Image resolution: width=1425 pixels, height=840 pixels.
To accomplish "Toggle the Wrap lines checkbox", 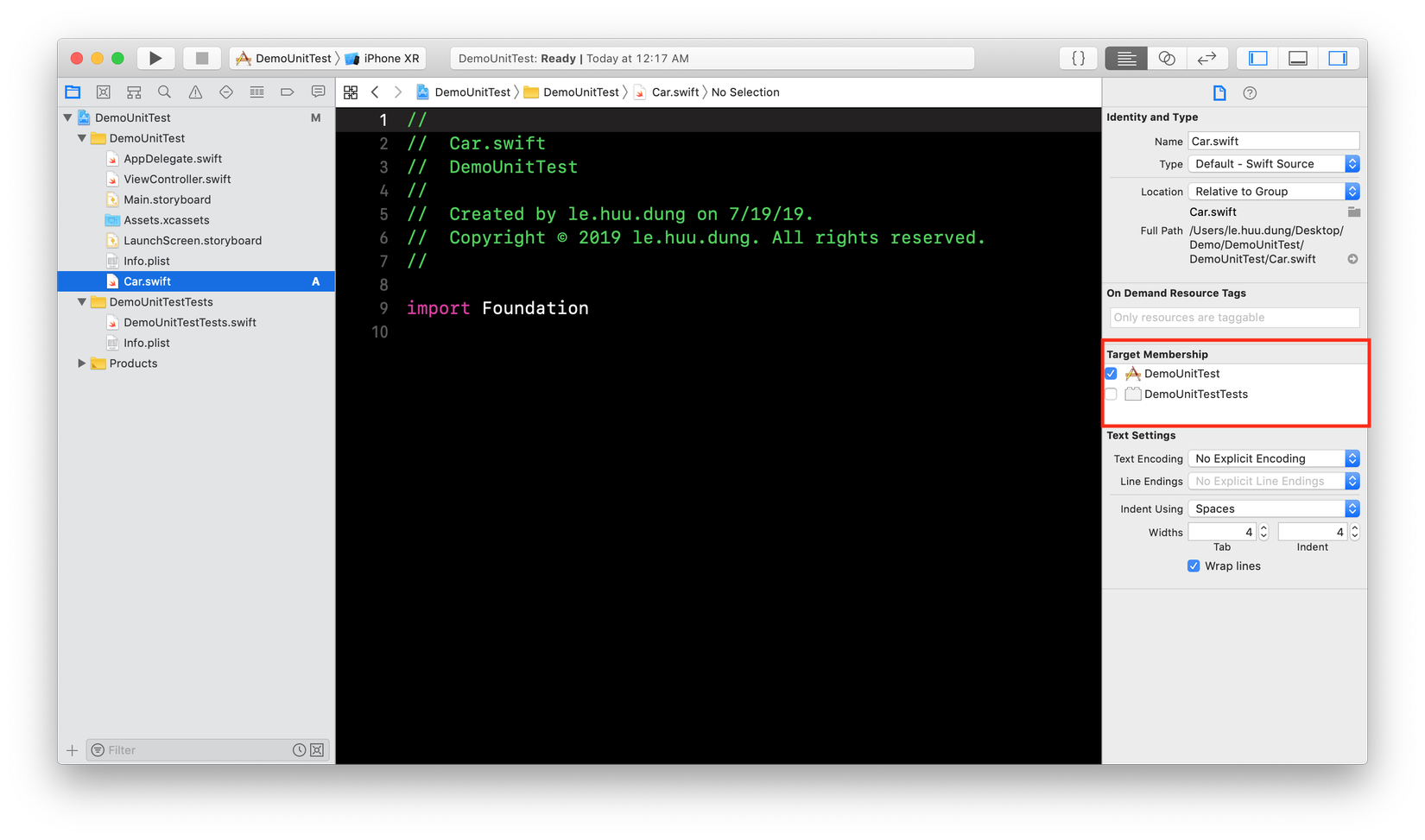I will 1194,566.
